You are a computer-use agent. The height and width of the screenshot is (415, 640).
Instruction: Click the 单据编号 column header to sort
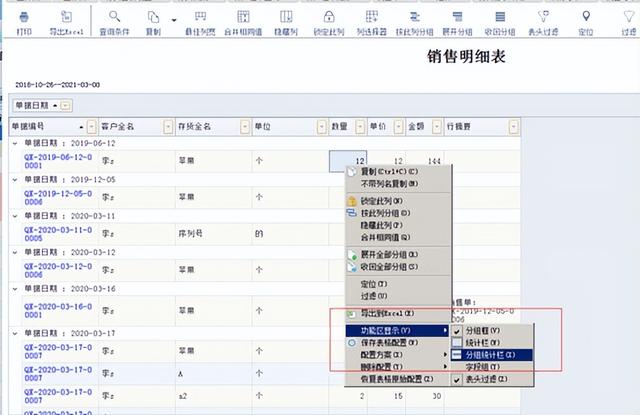click(40, 127)
